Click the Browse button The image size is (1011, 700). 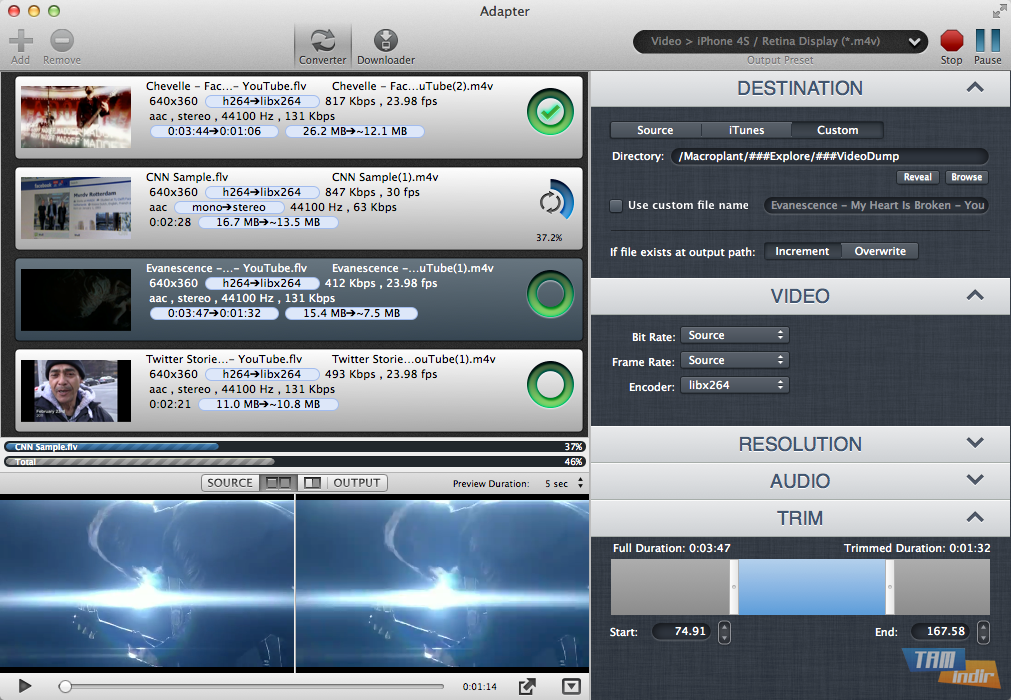pyautogui.click(x=967, y=177)
